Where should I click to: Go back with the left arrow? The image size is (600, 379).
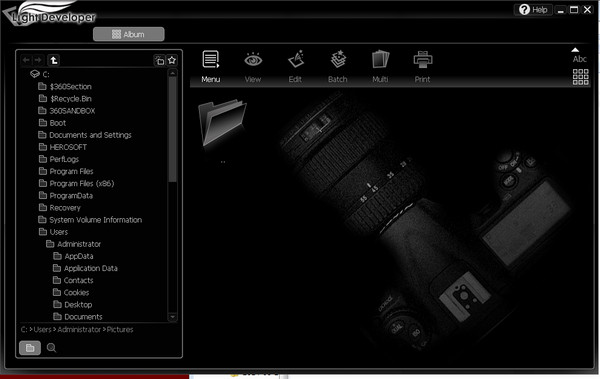click(x=26, y=60)
